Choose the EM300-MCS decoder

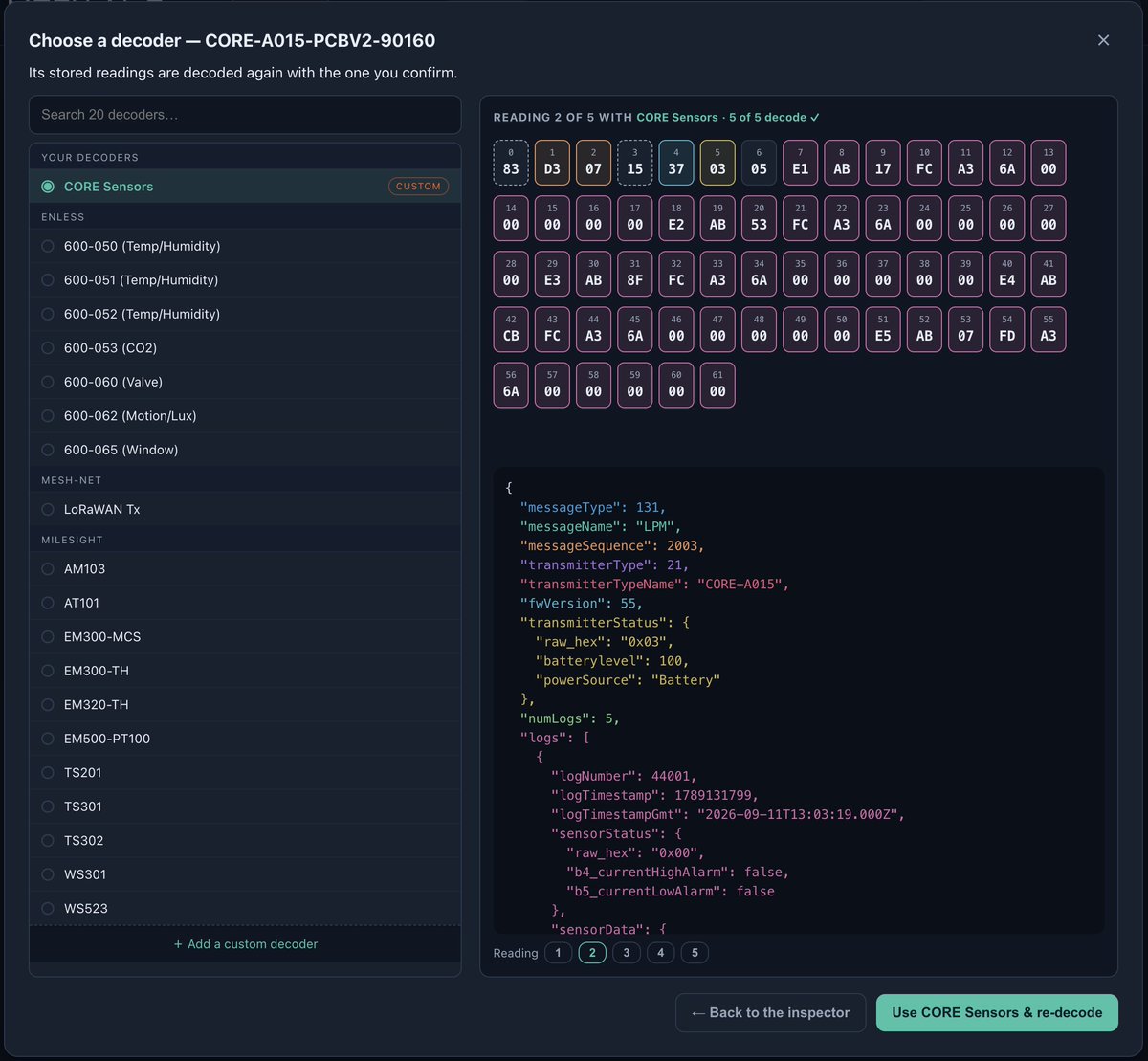click(x=245, y=637)
